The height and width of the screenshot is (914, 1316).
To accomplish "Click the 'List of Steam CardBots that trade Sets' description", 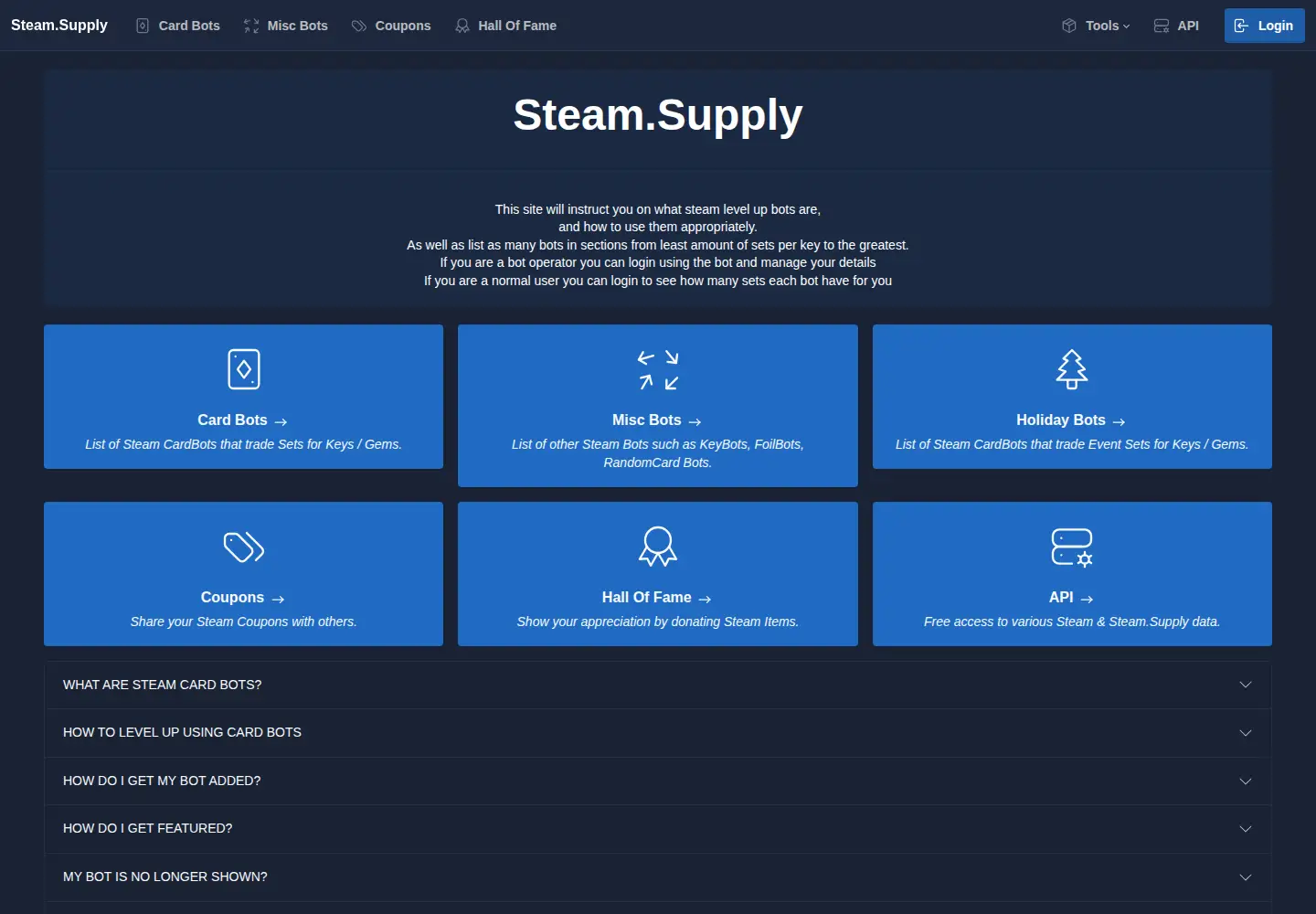I will pyautogui.click(x=243, y=444).
